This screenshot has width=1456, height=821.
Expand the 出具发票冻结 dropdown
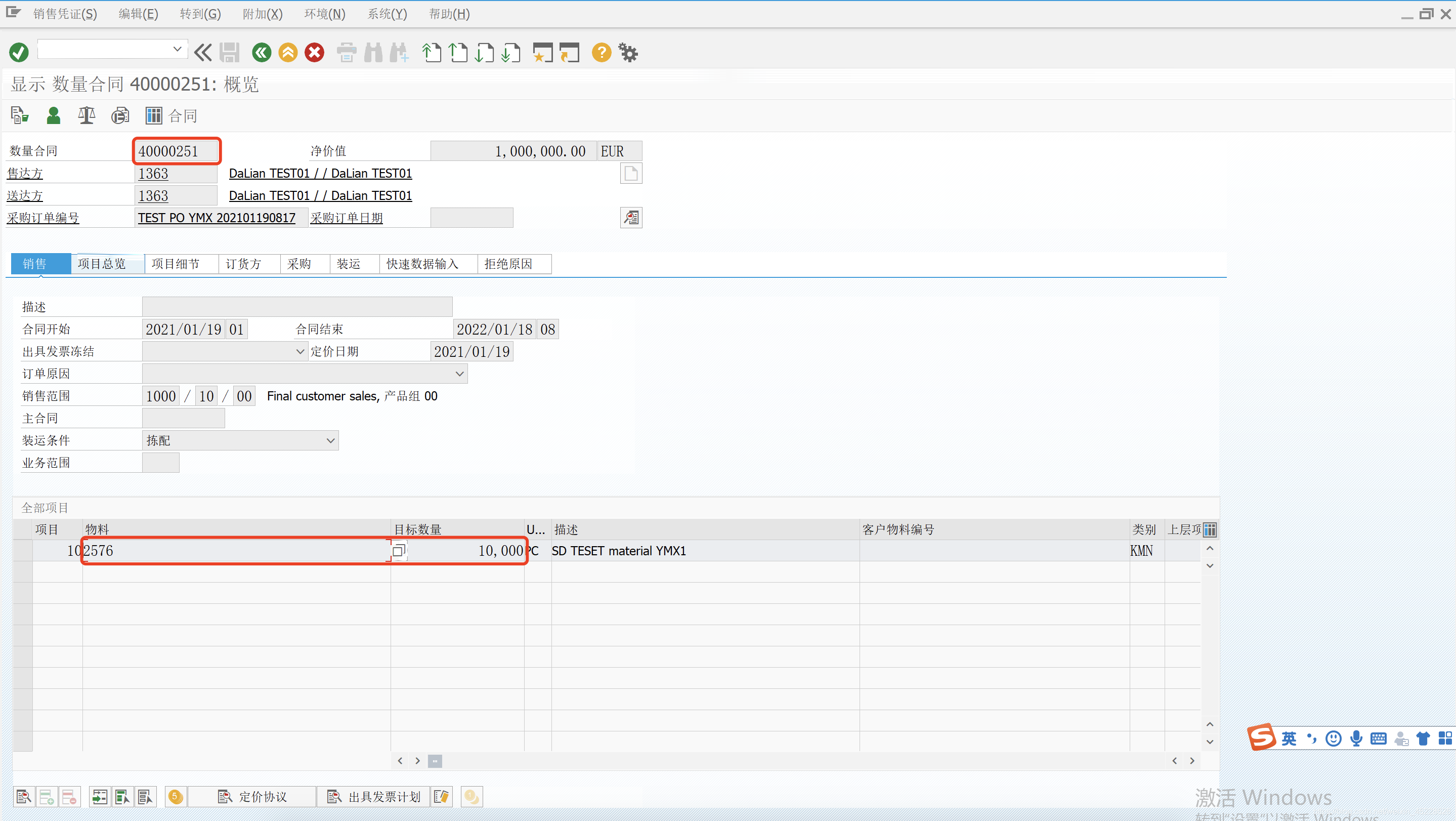pyautogui.click(x=300, y=351)
